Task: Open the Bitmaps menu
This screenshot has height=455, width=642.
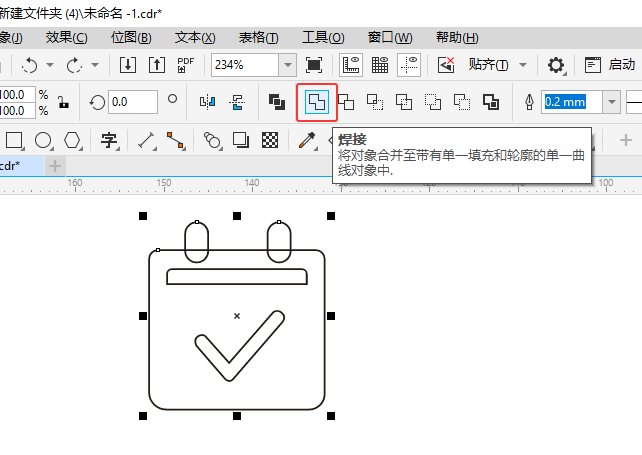Action: (x=131, y=38)
